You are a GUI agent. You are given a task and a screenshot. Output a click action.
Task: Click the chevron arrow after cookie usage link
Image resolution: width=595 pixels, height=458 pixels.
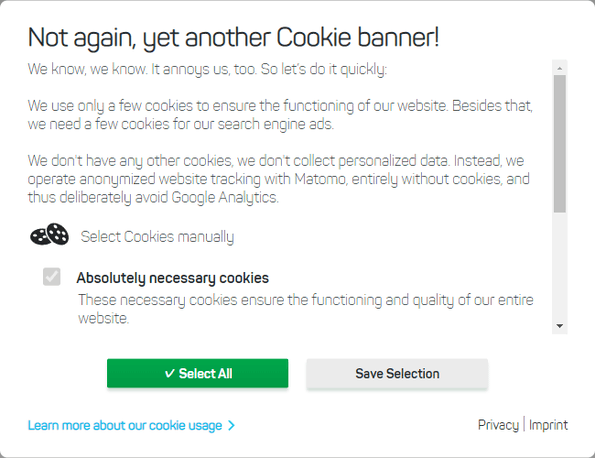click(231, 425)
